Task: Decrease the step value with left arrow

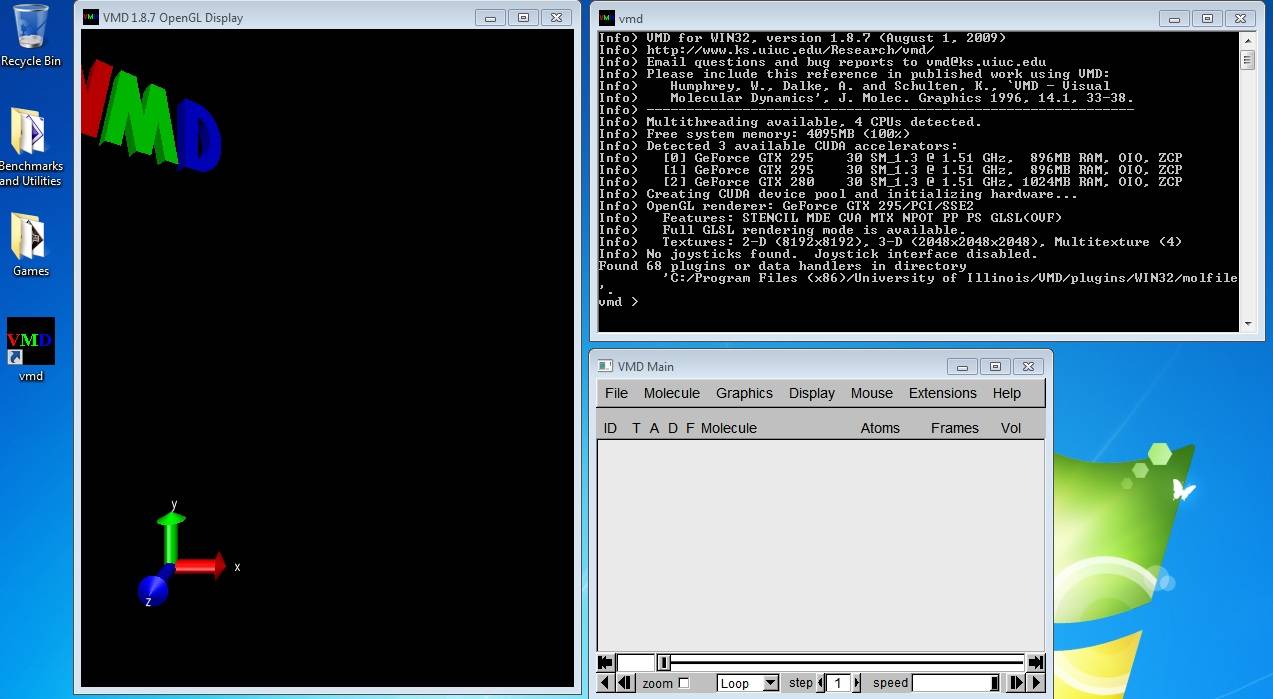Action: pyautogui.click(x=821, y=683)
